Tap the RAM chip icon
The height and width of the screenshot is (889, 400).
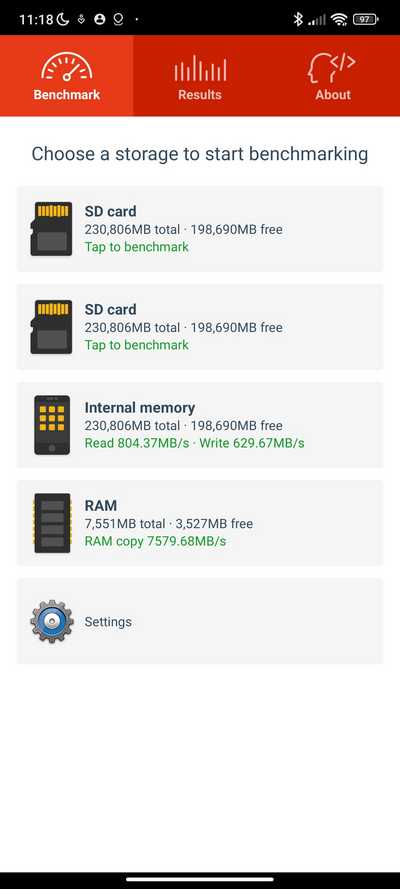click(52, 523)
